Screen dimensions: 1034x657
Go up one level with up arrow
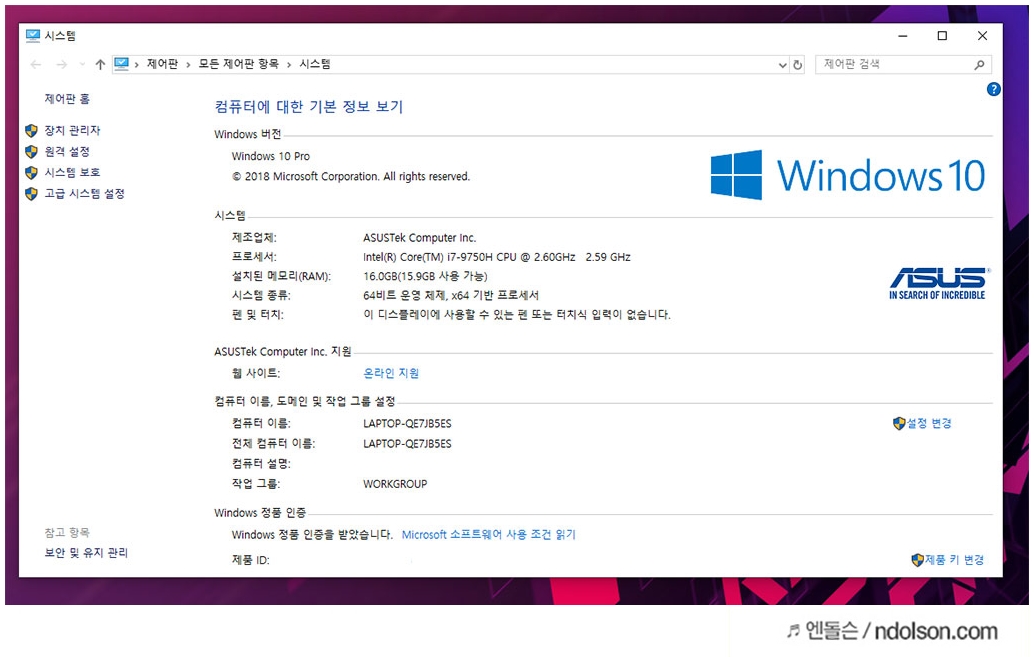(x=100, y=65)
